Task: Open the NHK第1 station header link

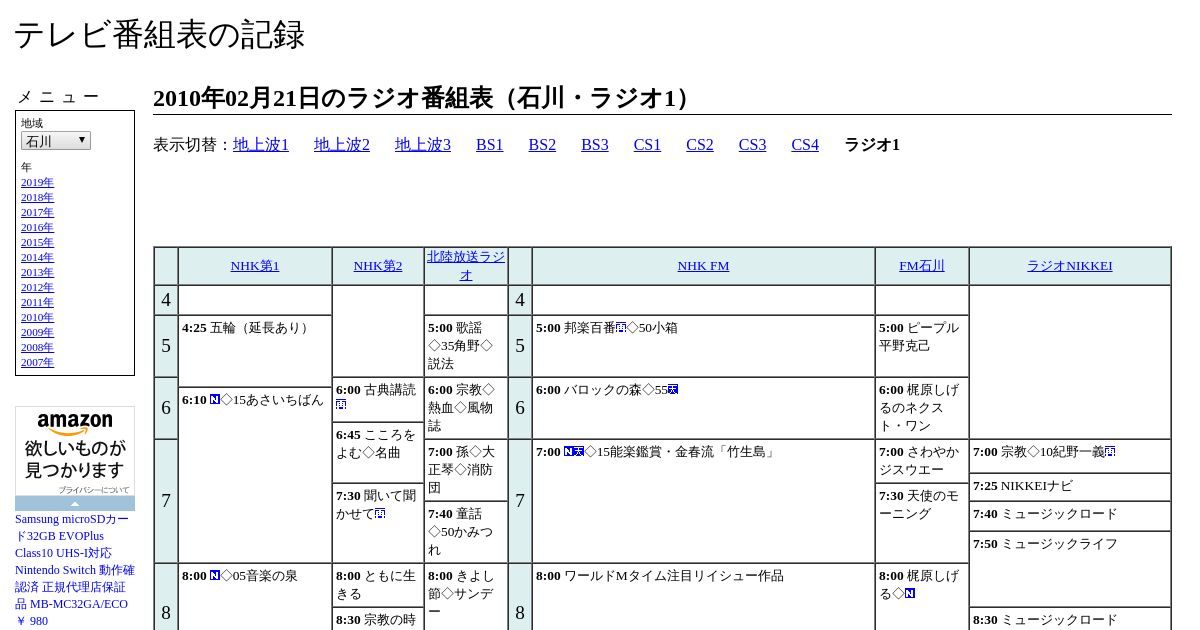Action: [255, 266]
